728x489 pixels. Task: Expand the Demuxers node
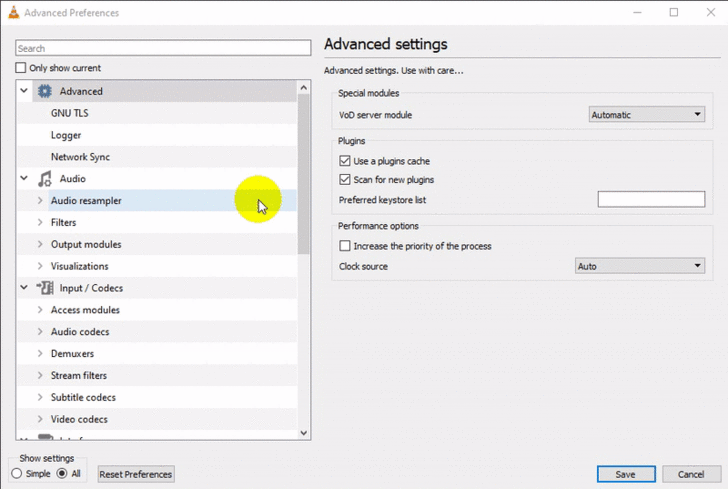(40, 353)
